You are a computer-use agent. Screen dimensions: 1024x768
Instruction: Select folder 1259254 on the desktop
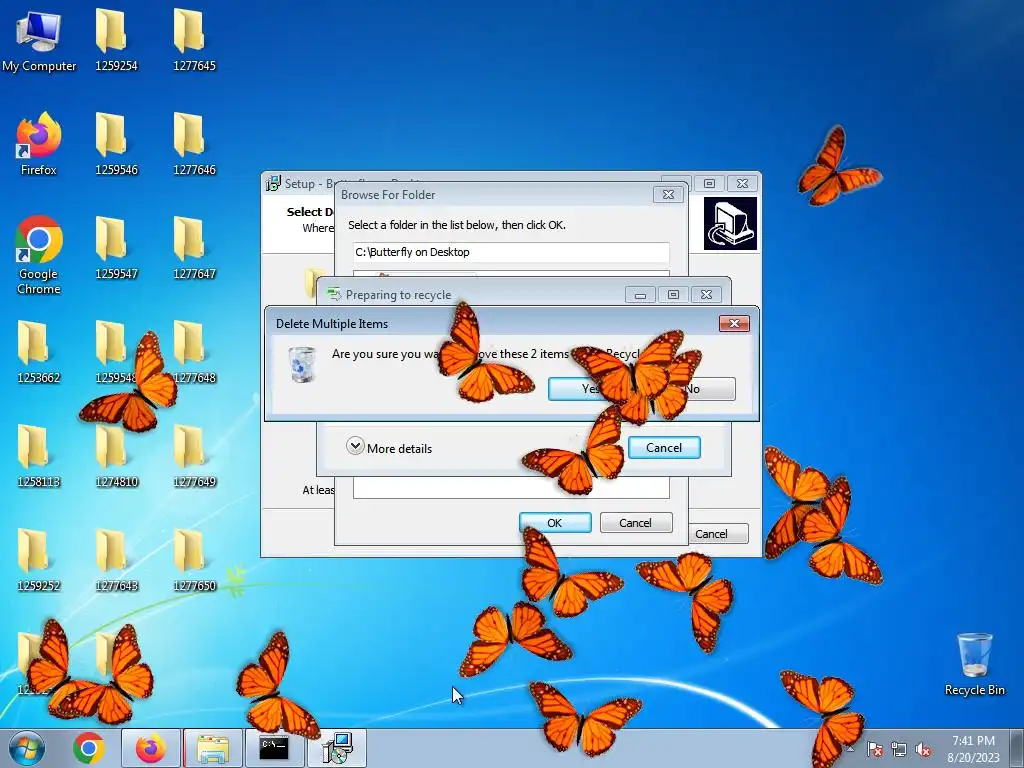(x=116, y=40)
